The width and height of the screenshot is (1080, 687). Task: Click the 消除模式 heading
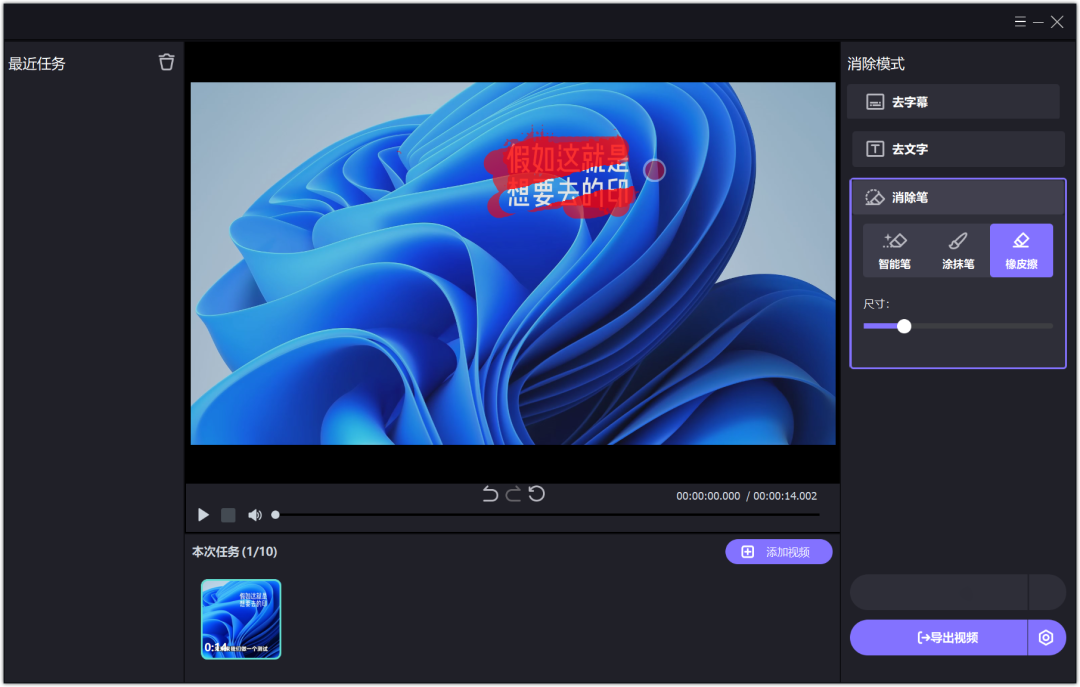[875, 64]
